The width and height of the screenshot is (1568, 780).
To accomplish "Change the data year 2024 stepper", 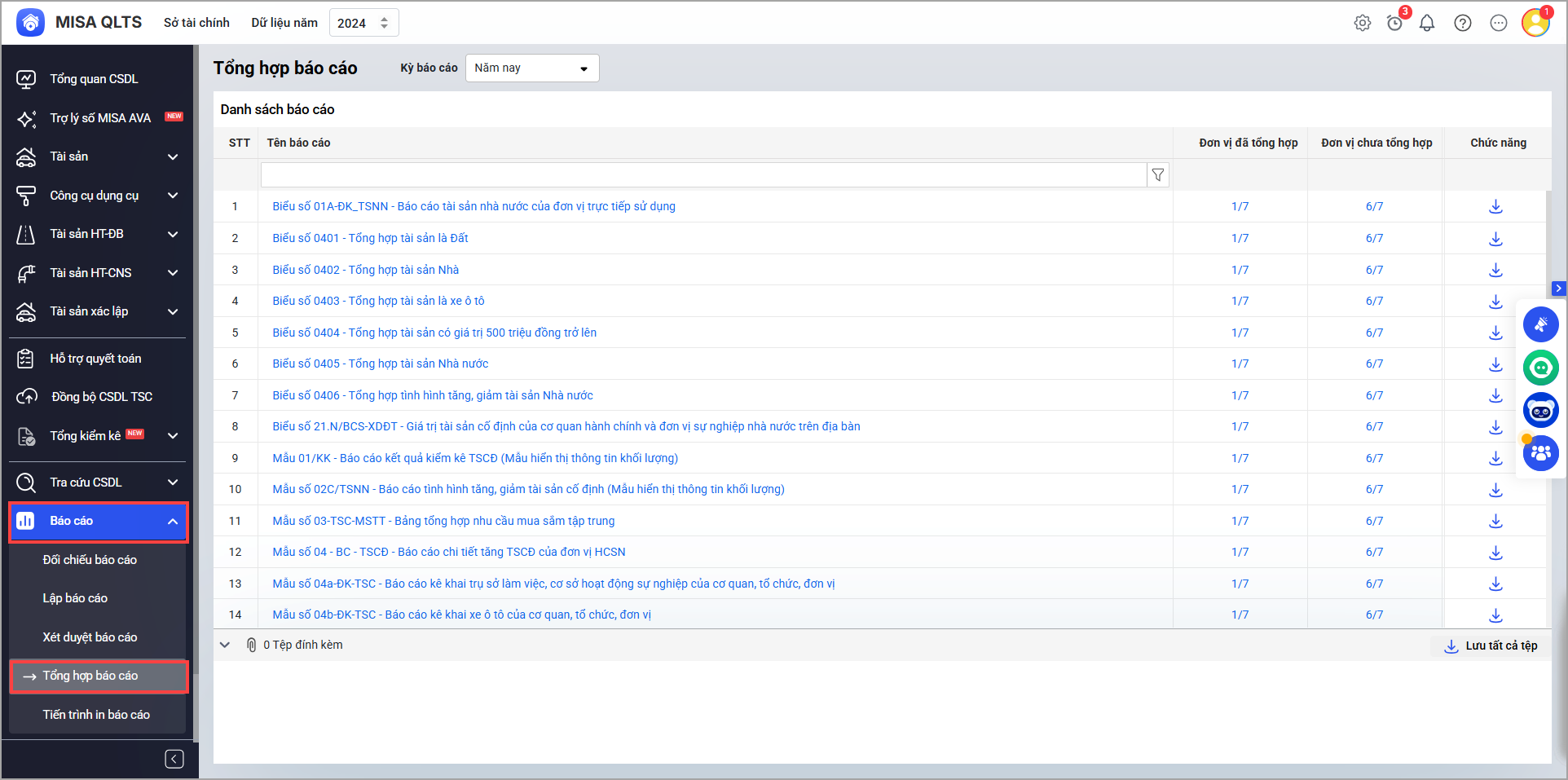I will point(384,23).
